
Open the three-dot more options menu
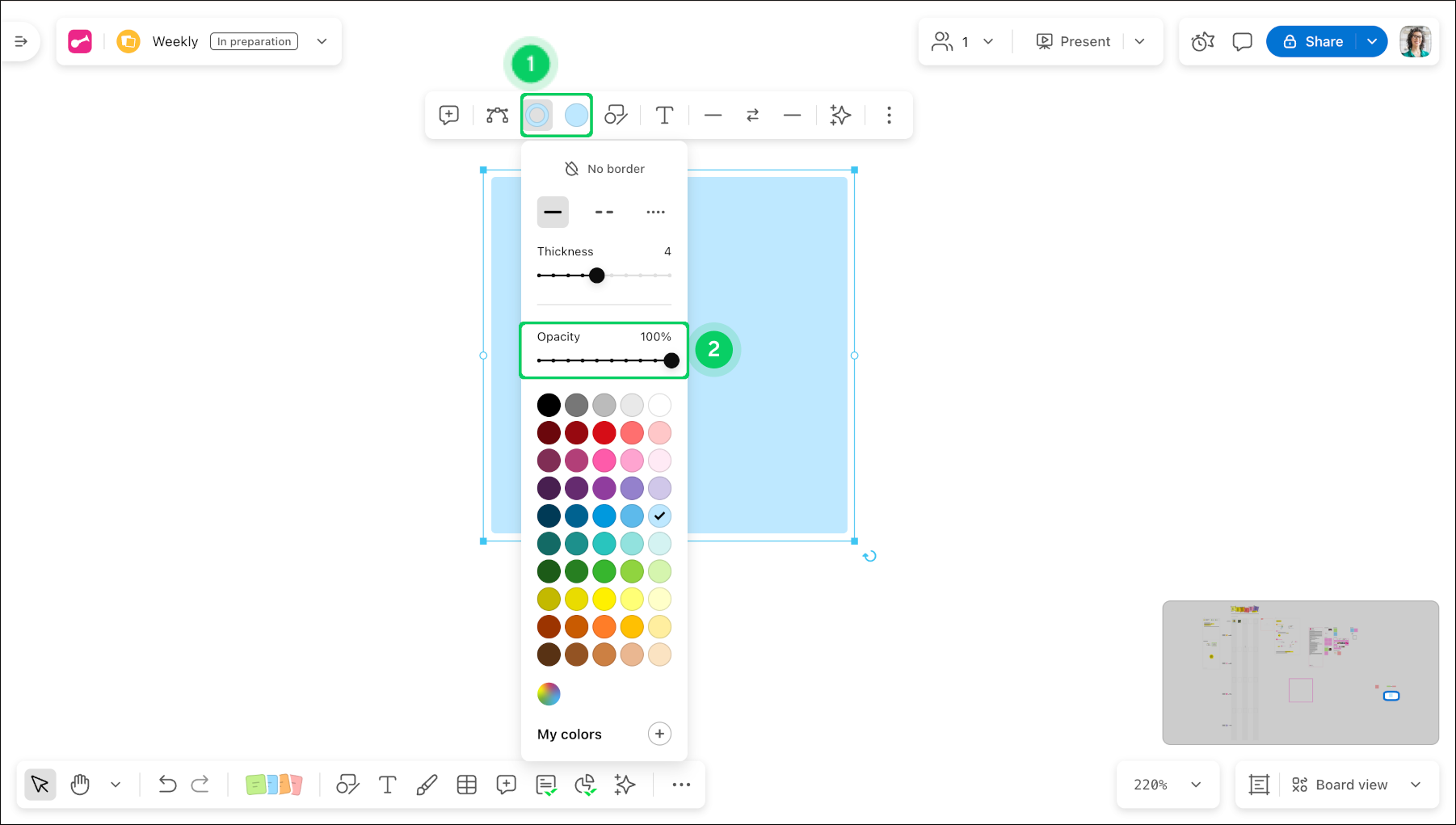pos(889,116)
